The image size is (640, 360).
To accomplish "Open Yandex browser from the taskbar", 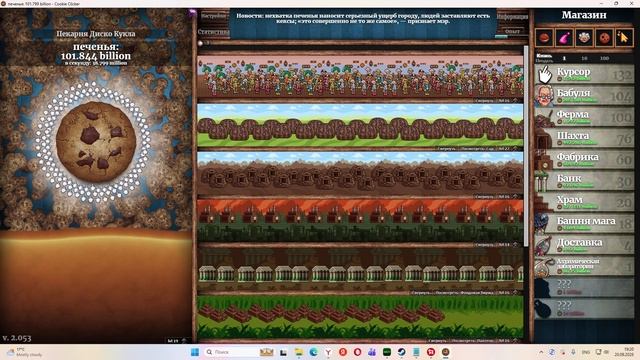I will [328, 352].
